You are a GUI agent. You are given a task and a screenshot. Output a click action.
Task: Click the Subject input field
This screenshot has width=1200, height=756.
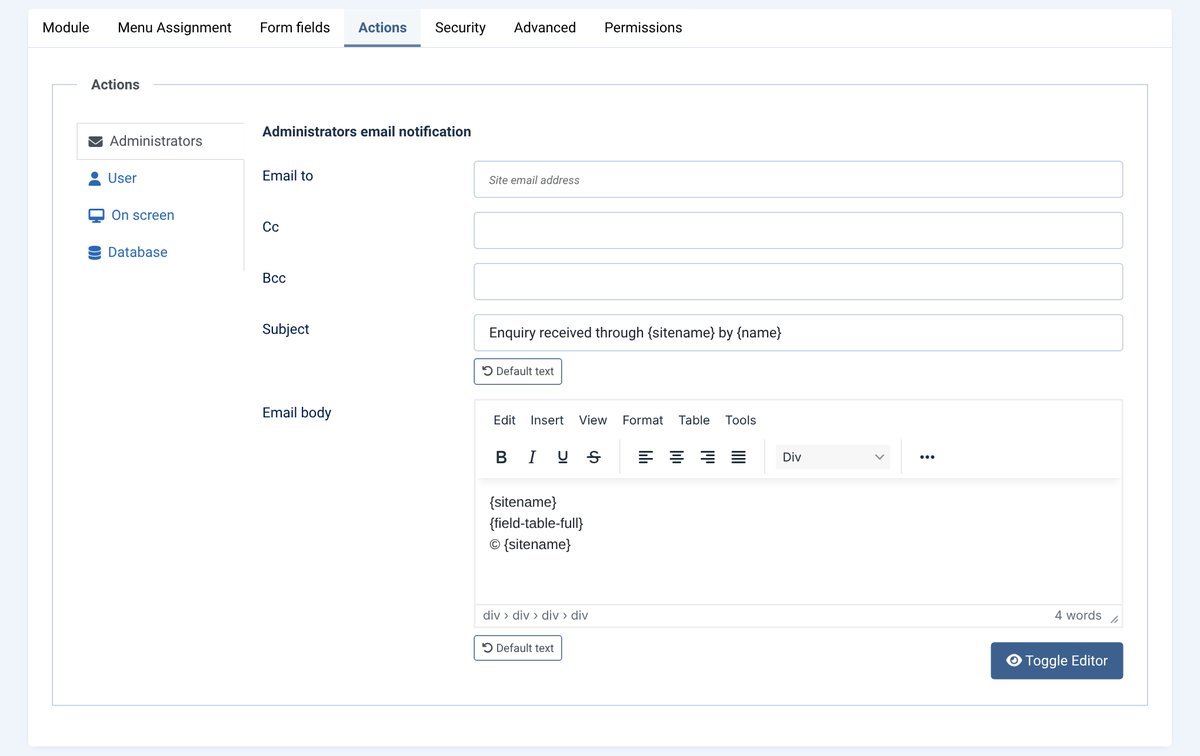798,333
